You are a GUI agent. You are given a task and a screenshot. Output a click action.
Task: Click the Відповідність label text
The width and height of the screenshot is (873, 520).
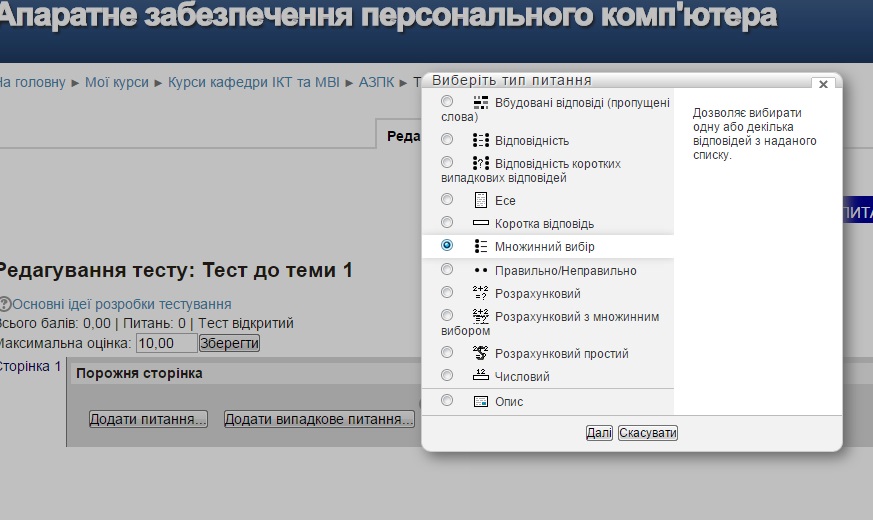pos(532,141)
